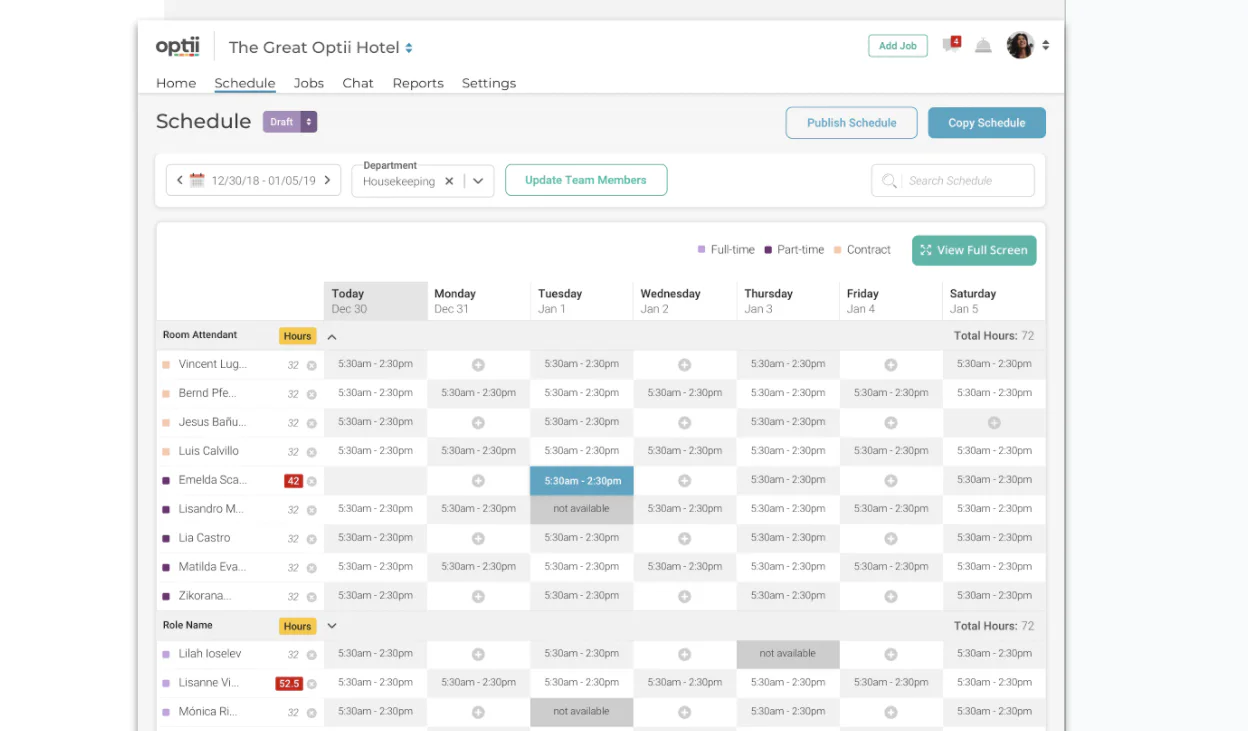
Task: Toggle Hours badge for Room Attendant
Action: [x=297, y=336]
